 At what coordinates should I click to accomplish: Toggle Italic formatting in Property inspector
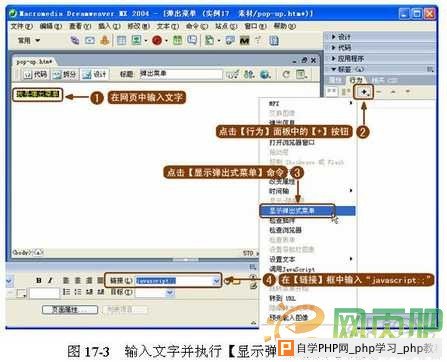click(50, 281)
